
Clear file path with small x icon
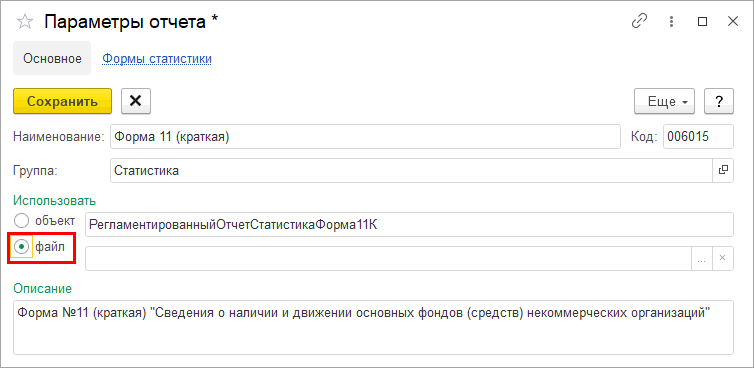coord(722,258)
